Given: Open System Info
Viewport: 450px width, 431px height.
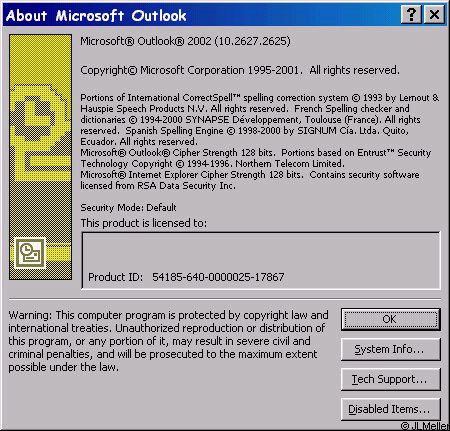Looking at the screenshot, I should [391, 349].
